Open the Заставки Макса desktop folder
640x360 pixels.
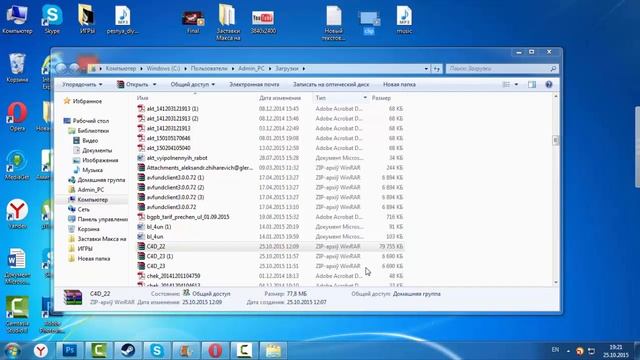(x=228, y=22)
